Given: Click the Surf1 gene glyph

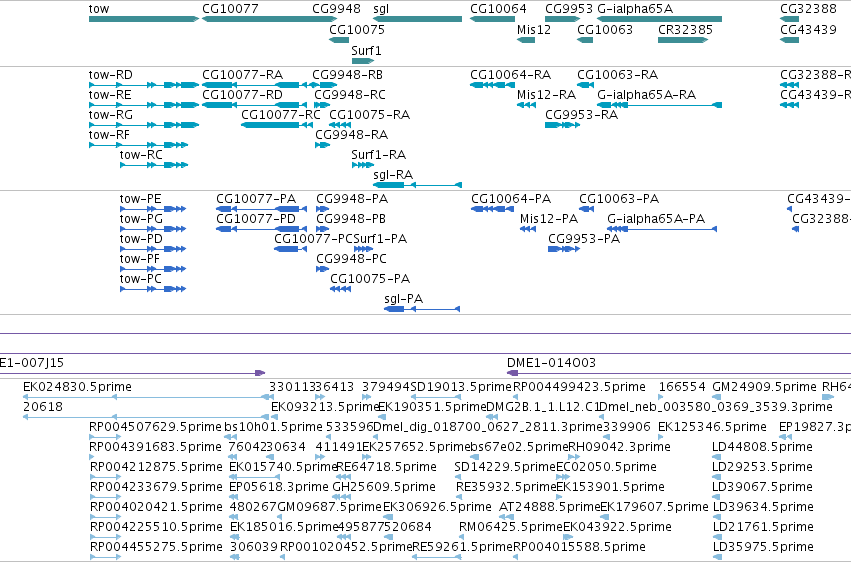Looking at the screenshot, I should (363, 61).
